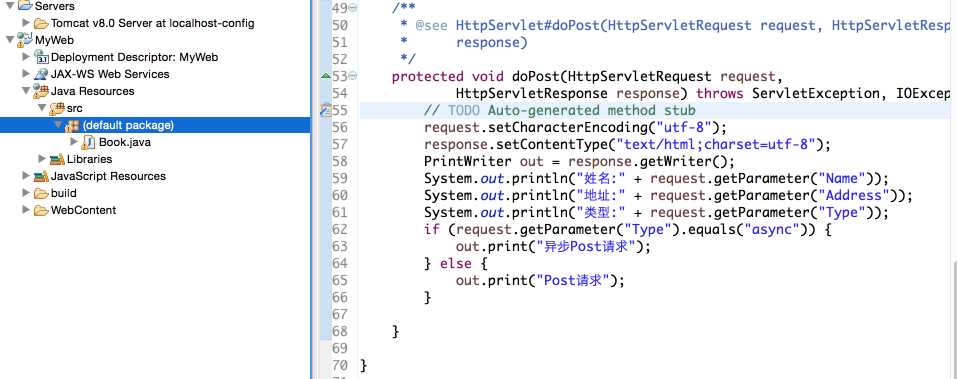
Task: Select the build folder label
Action: [x=63, y=193]
